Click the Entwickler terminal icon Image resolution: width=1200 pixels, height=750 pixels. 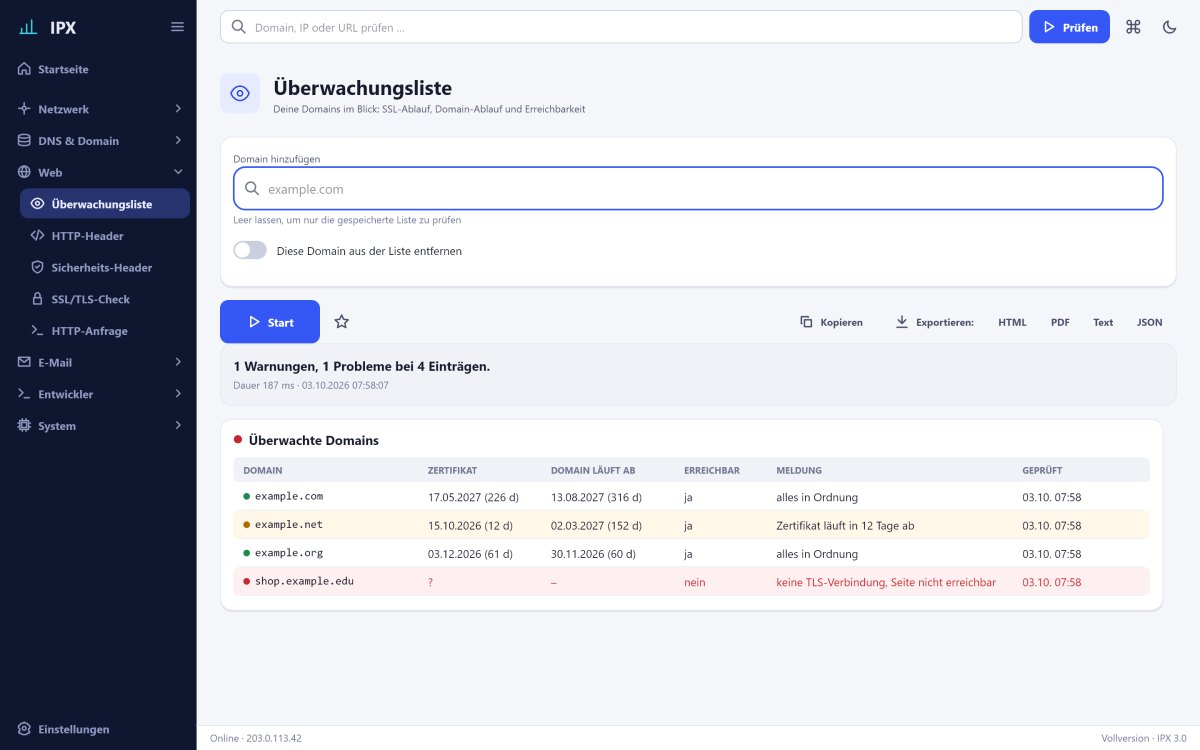tap(25, 394)
